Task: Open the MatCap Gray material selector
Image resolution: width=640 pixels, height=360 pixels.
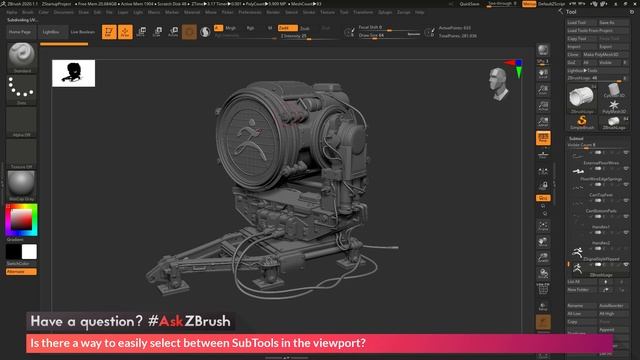Action: click(x=22, y=186)
